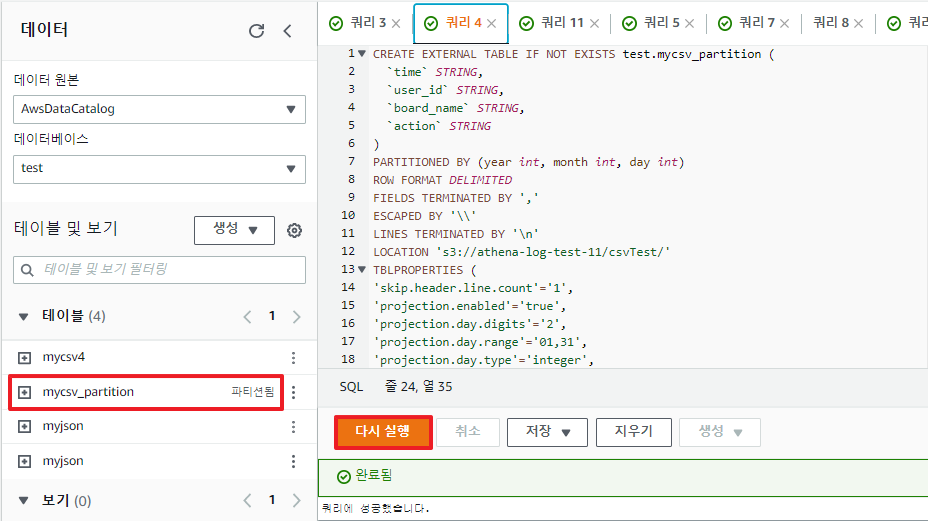Place cursor on the LOCATION s3 path line
This screenshot has height=521, width=928.
point(521,252)
